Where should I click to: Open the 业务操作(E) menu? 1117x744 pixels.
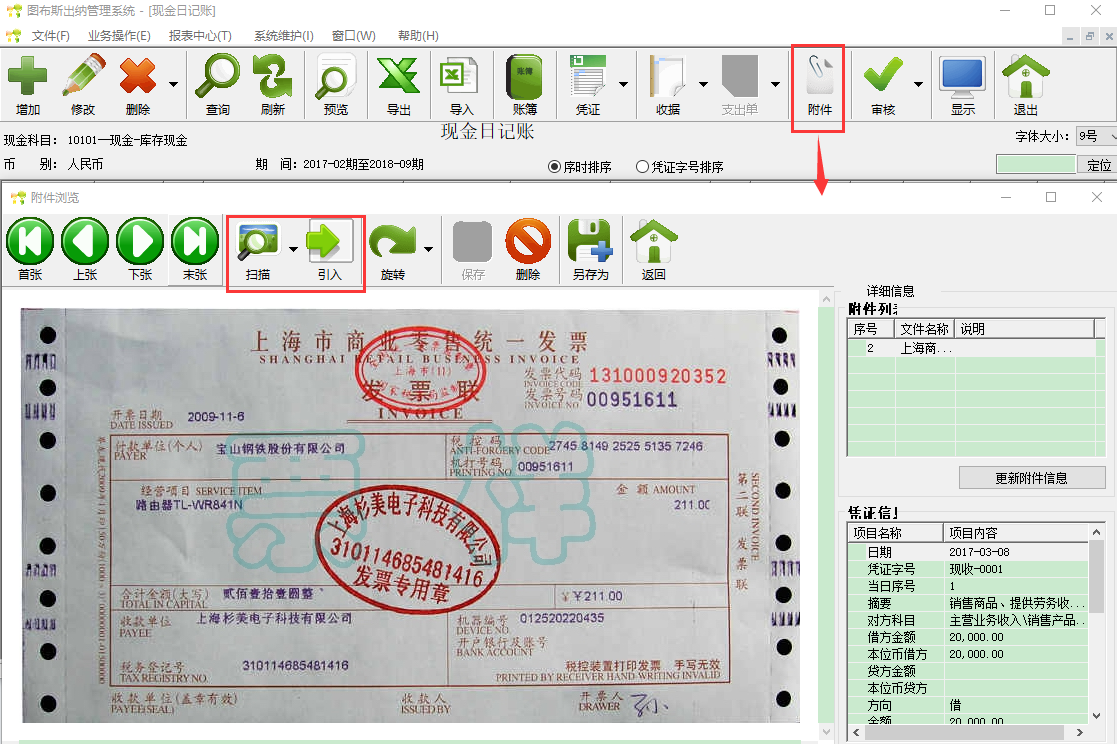[x=119, y=36]
